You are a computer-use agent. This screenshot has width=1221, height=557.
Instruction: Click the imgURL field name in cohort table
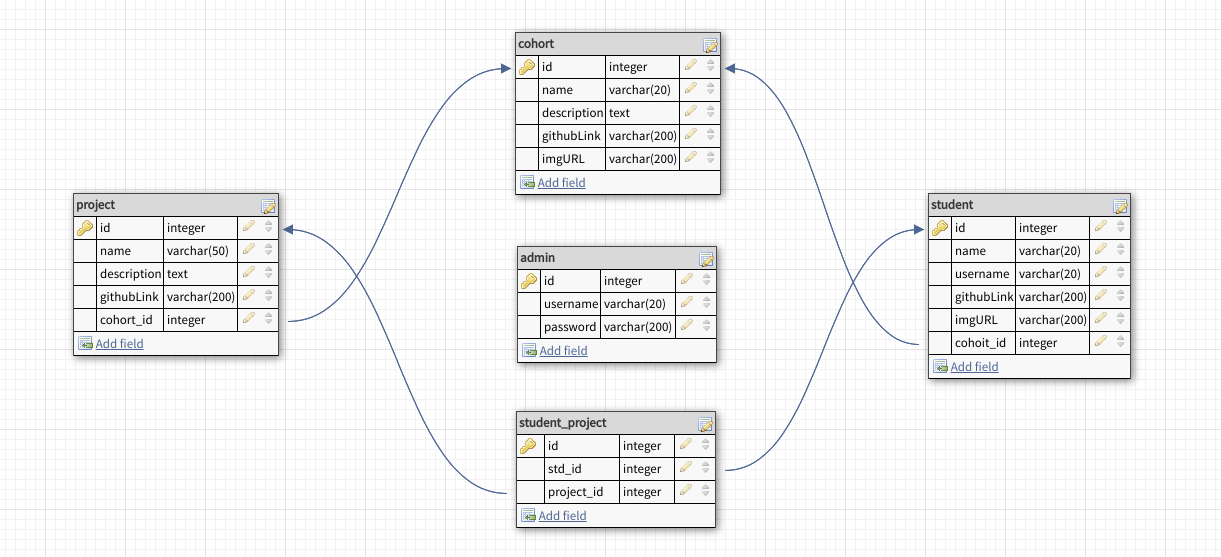tap(561, 158)
